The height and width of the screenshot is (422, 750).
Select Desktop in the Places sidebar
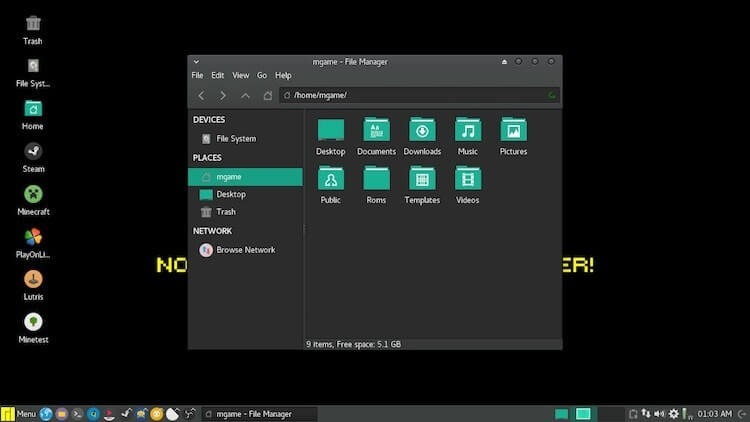tap(245, 194)
